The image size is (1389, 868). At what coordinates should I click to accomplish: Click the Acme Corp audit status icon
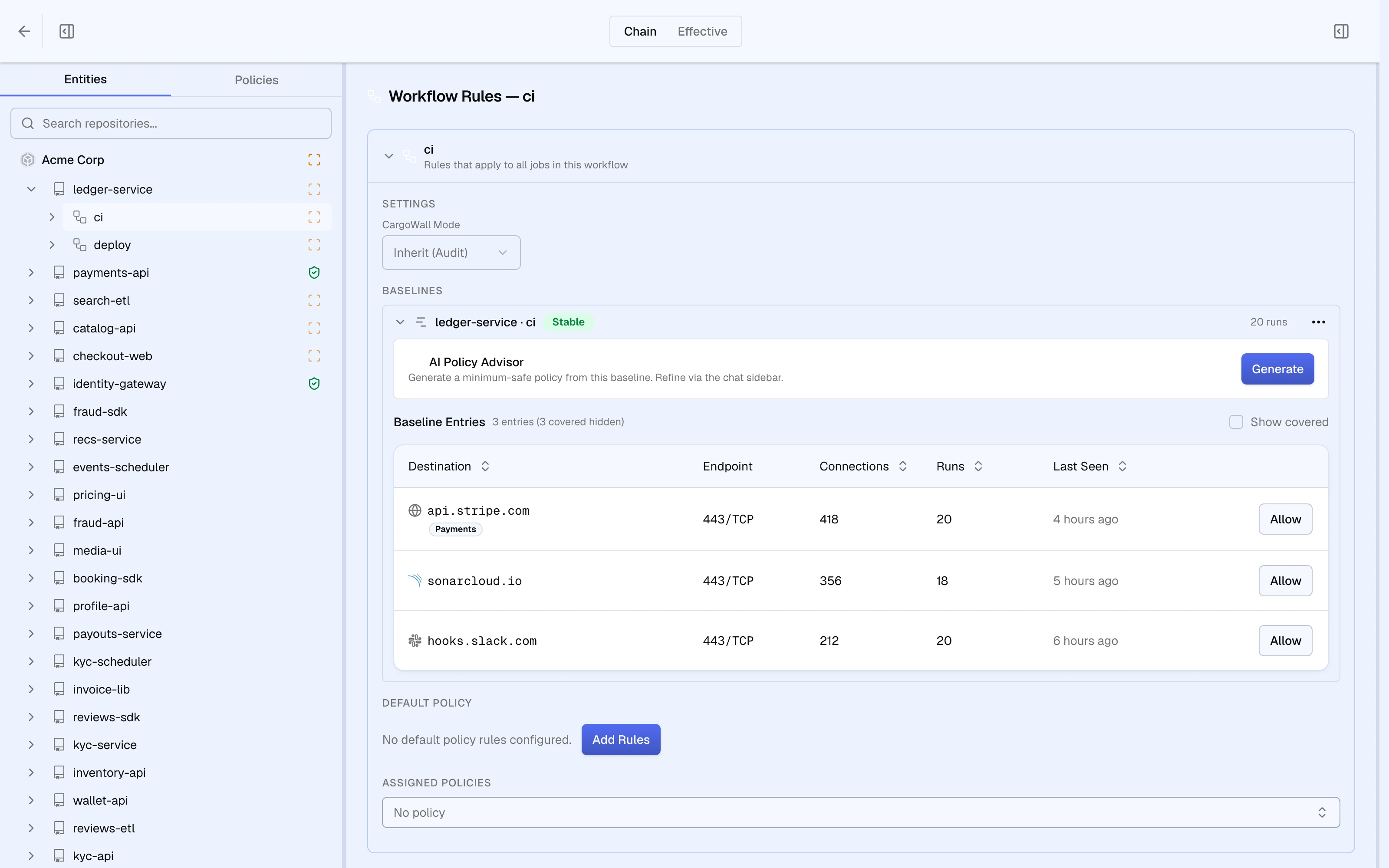[314, 160]
